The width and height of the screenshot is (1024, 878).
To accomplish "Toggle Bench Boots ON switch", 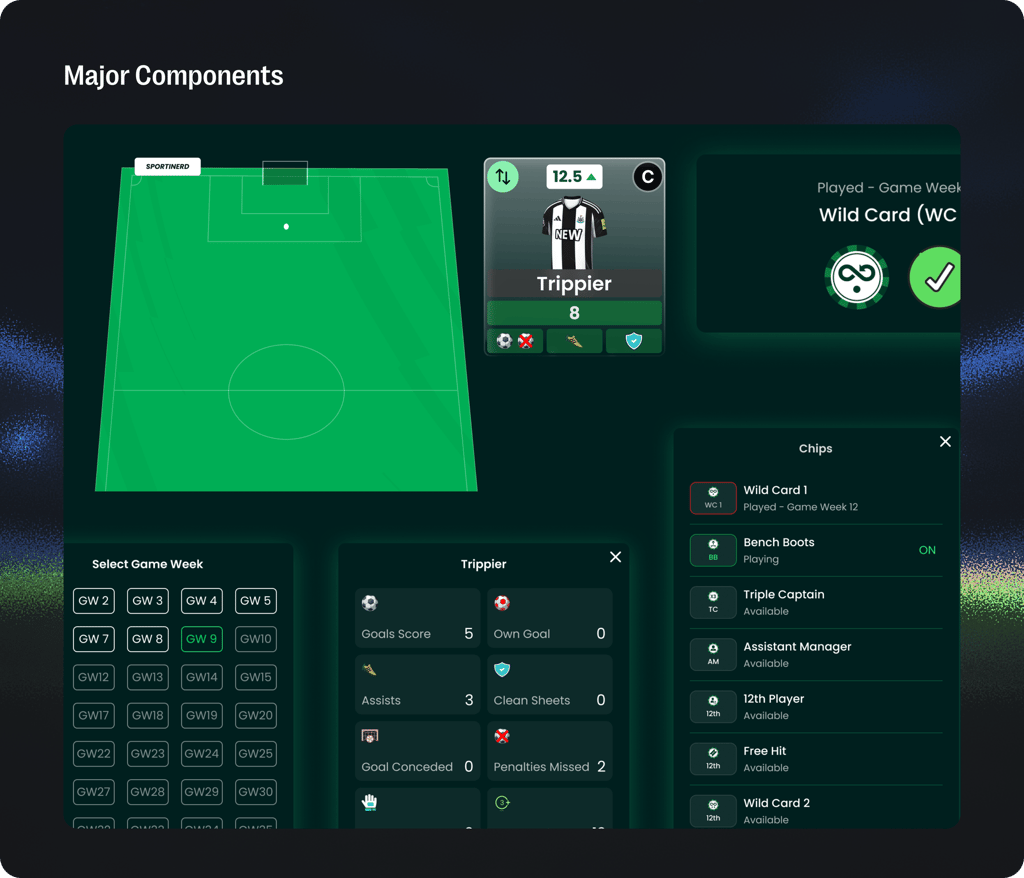I will tap(927, 550).
